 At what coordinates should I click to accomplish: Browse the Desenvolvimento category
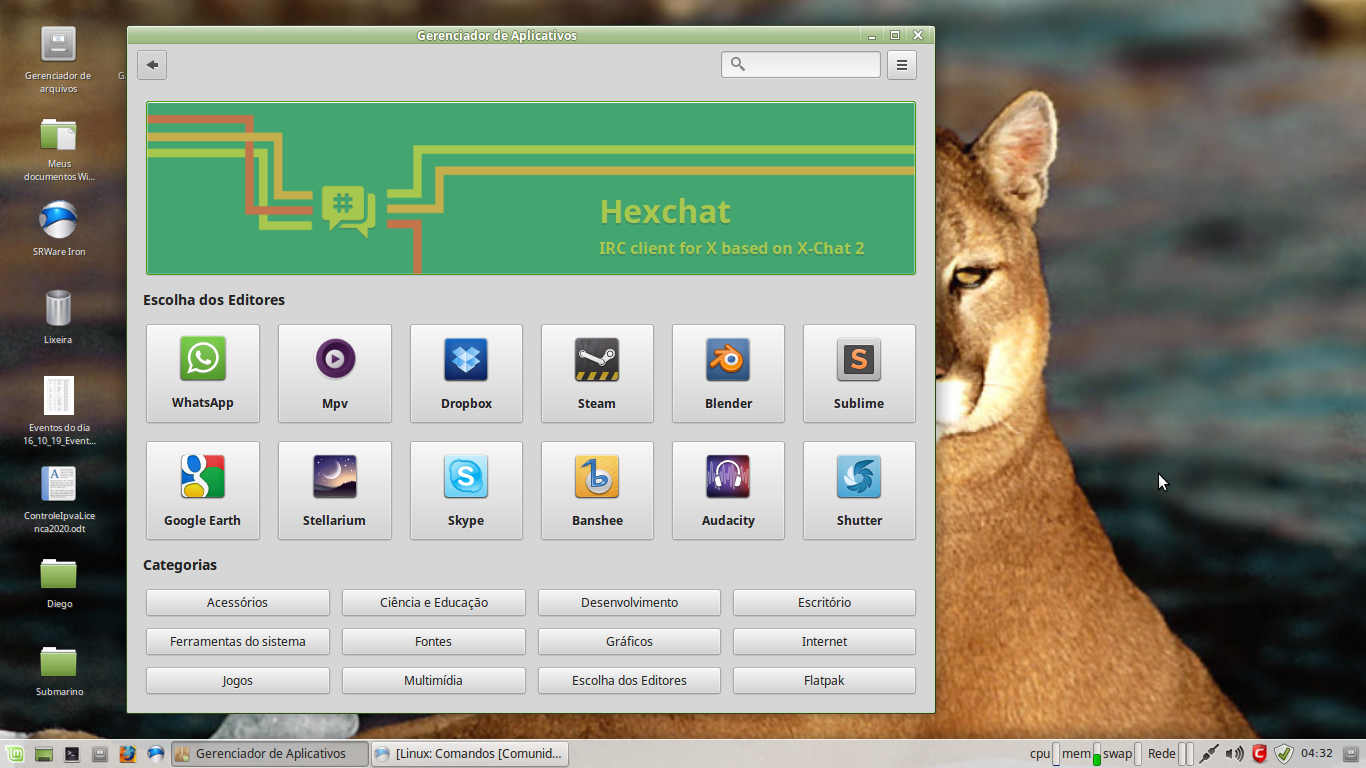629,602
